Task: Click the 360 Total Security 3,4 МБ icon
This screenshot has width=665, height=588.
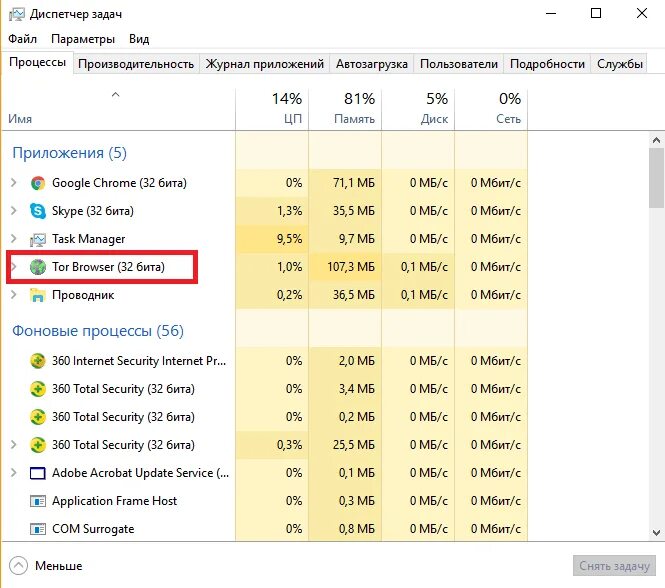Action: point(38,389)
